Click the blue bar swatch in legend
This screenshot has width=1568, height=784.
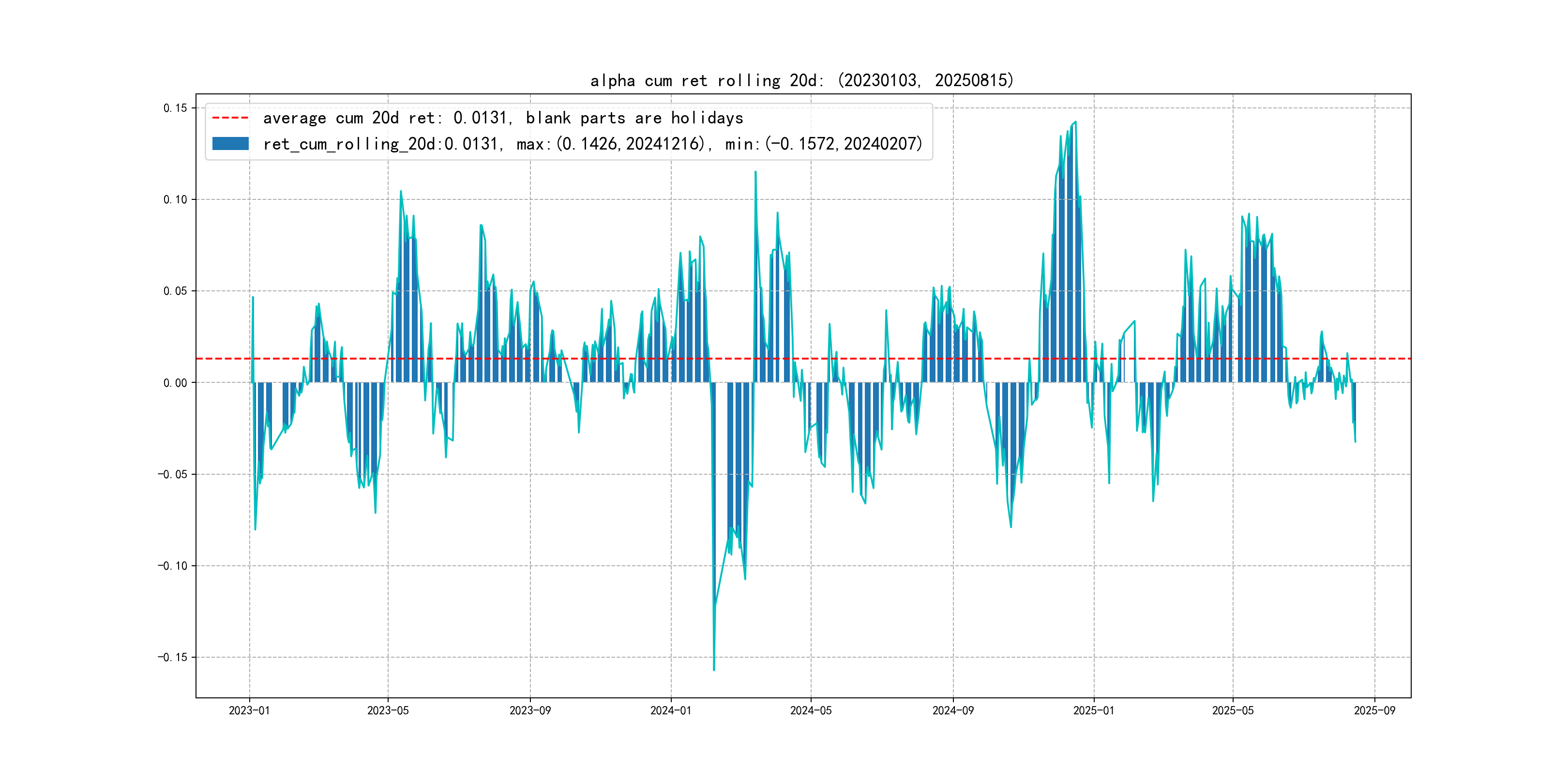pyautogui.click(x=230, y=144)
